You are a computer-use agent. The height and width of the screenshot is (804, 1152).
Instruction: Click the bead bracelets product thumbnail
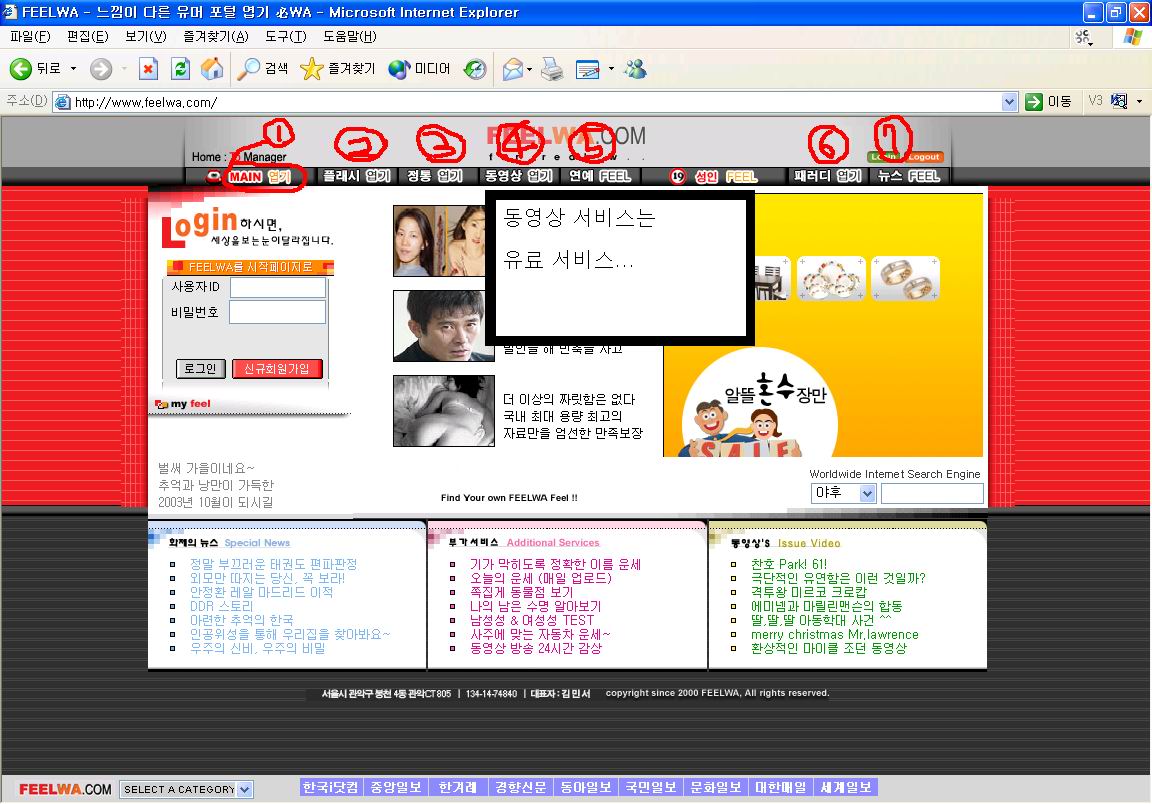(x=832, y=279)
